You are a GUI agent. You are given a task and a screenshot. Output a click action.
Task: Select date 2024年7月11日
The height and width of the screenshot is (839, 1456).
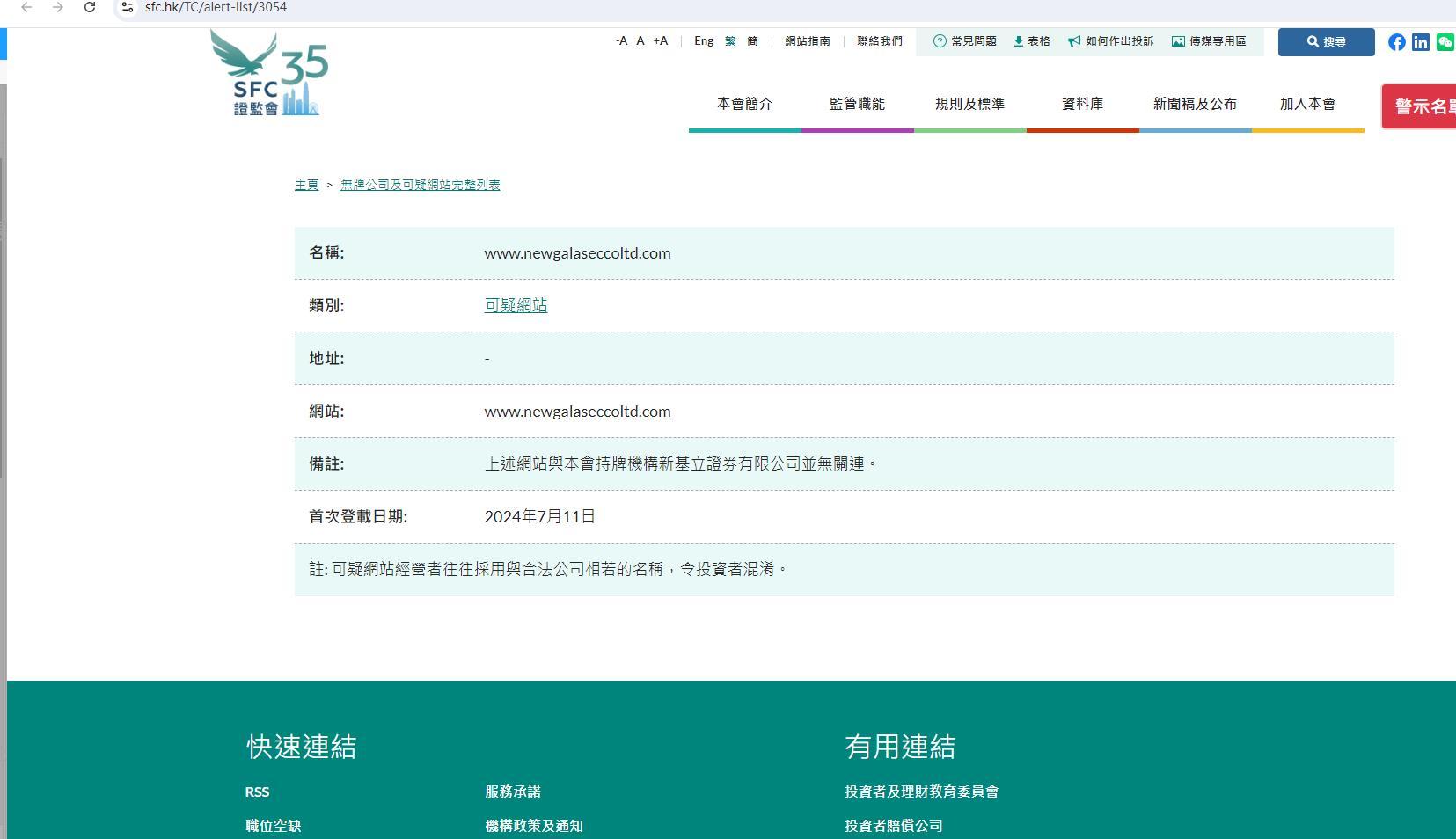pyautogui.click(x=539, y=516)
